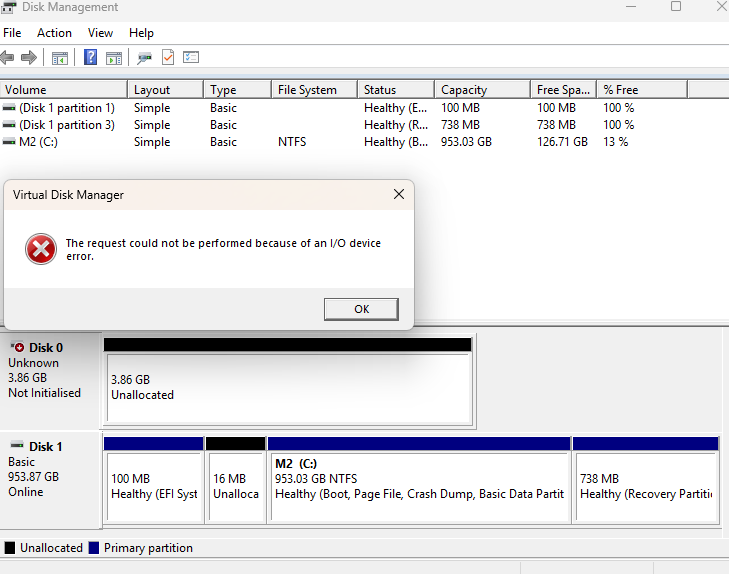The image size is (729, 574).
Task: Click drive icon of Disk 1 partition 1 row
Action: (9, 108)
